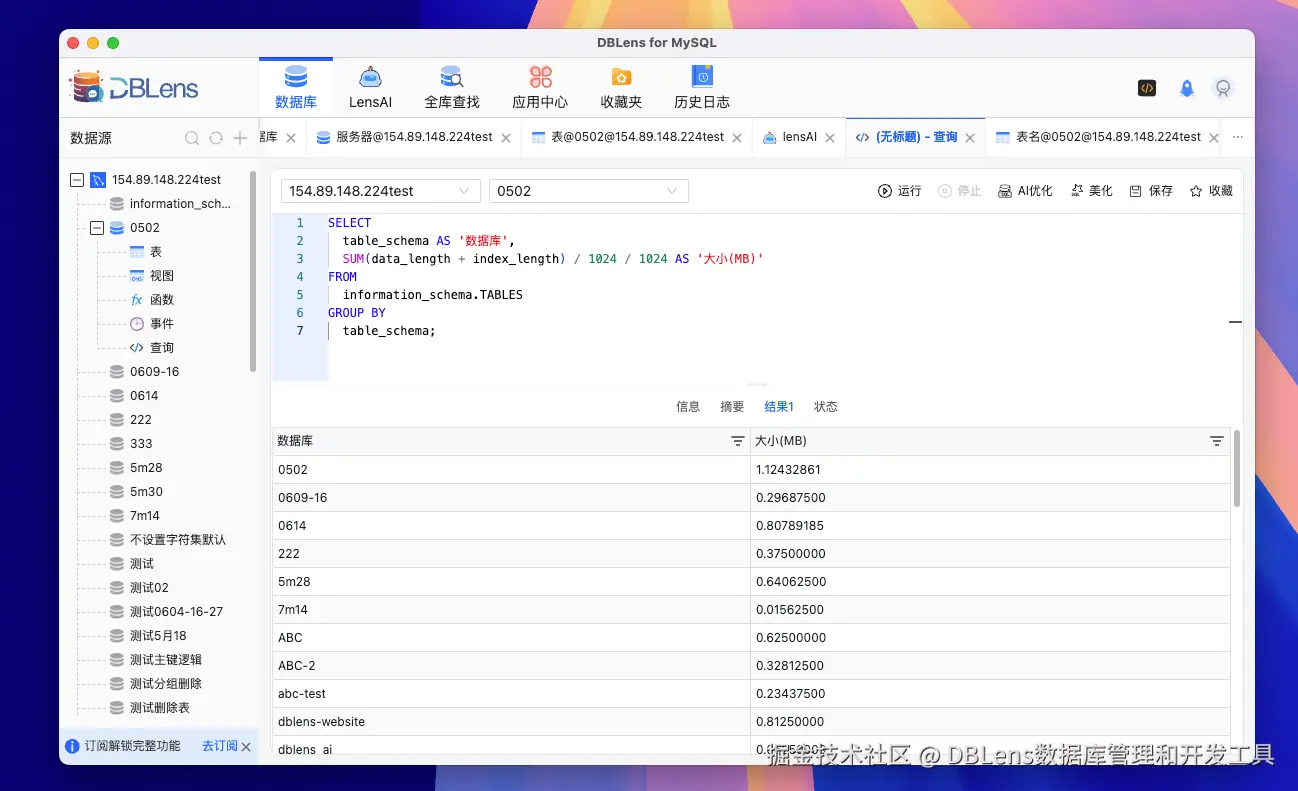Viewport: 1298px width, 791px height.
Task: Click result cell 1.12432861
Action: [990, 470]
